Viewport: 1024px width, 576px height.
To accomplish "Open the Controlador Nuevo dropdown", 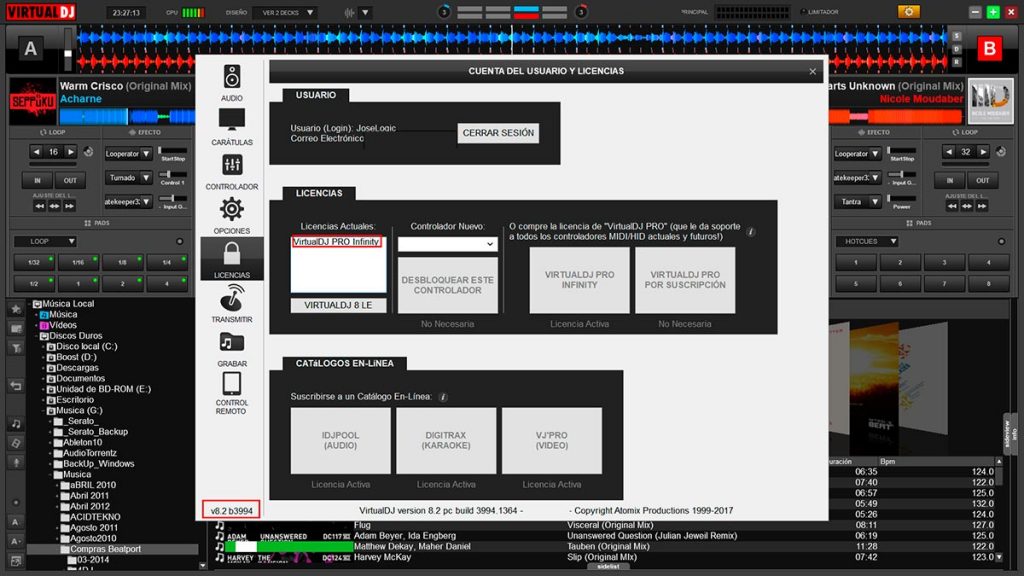I will coord(447,244).
